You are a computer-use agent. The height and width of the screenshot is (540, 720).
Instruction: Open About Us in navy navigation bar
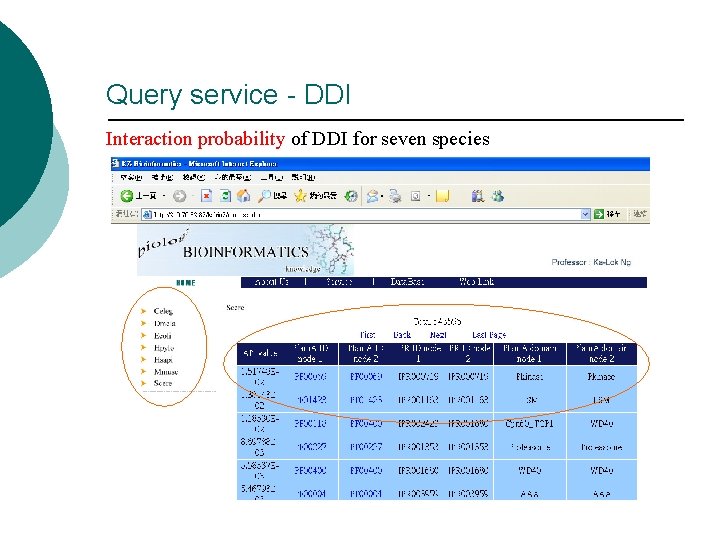[x=271, y=282]
